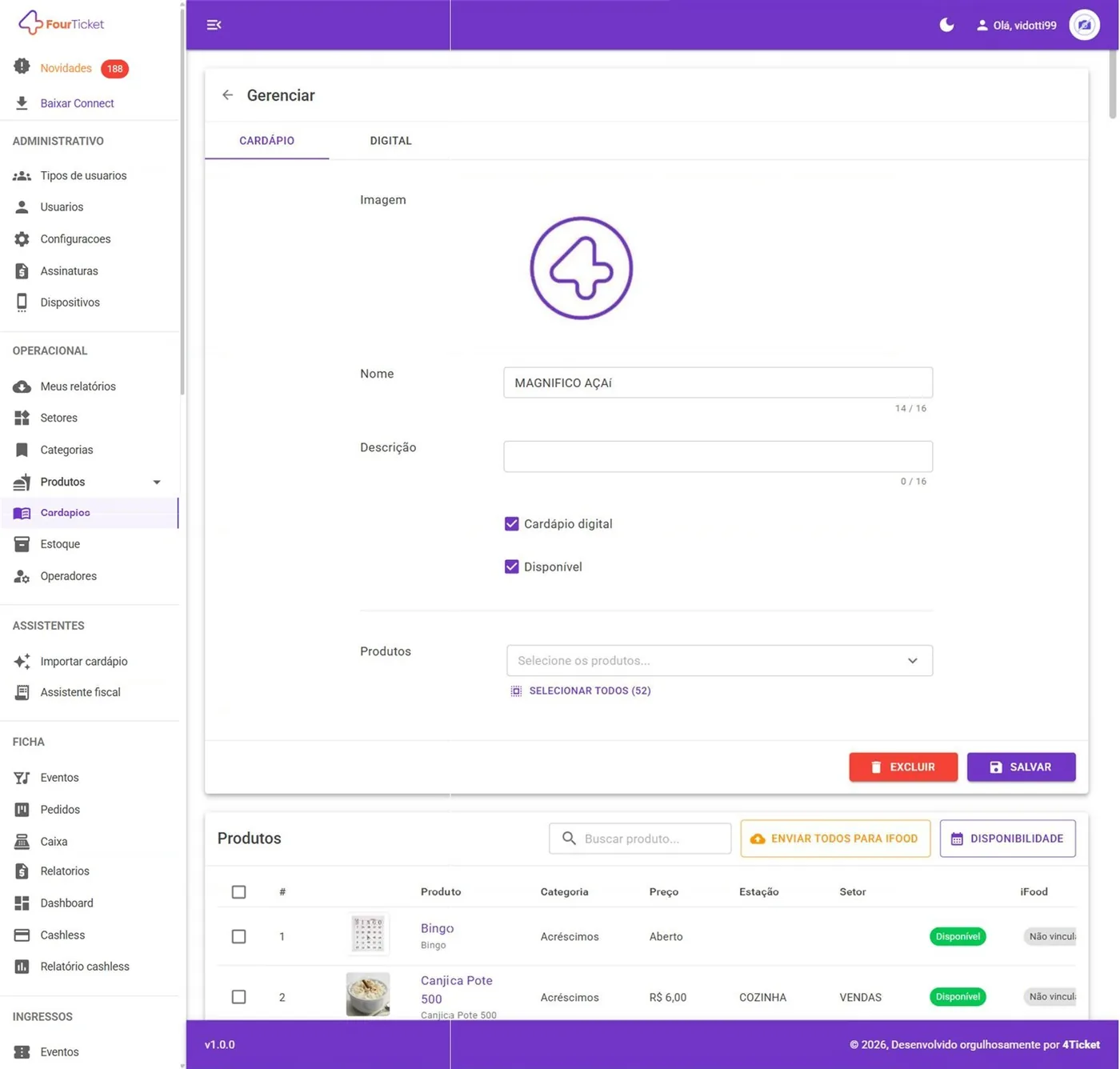
Task: Open Cardapios in the sidebar menu
Action: click(x=89, y=513)
